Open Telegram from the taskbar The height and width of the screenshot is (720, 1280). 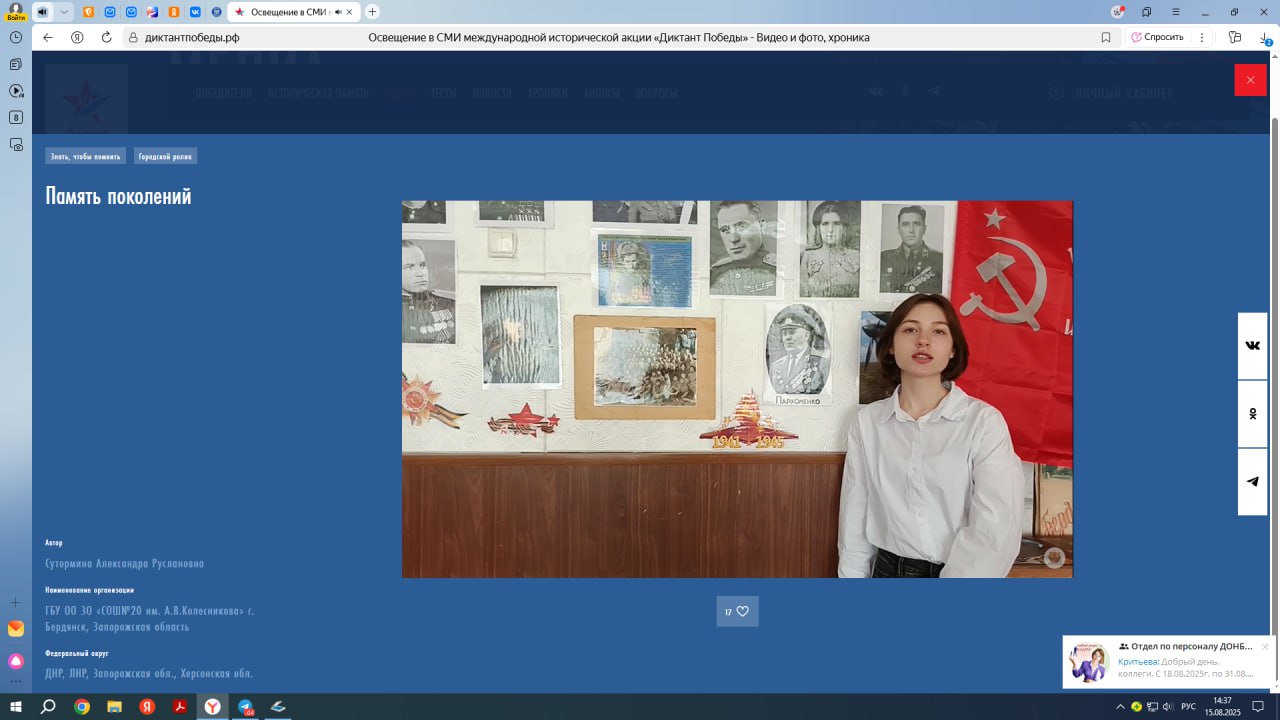pos(246,706)
